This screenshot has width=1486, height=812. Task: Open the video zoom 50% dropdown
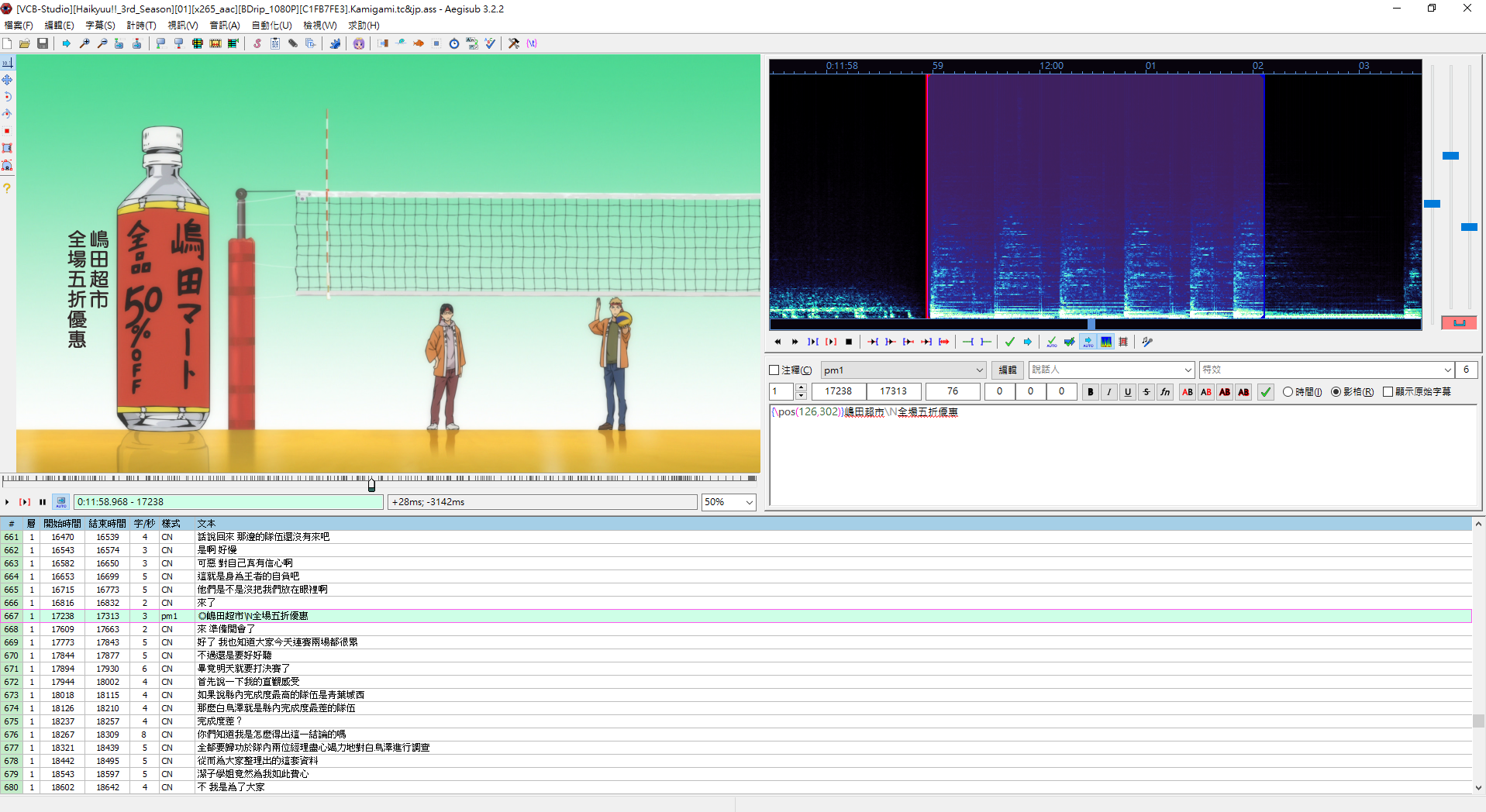[729, 502]
